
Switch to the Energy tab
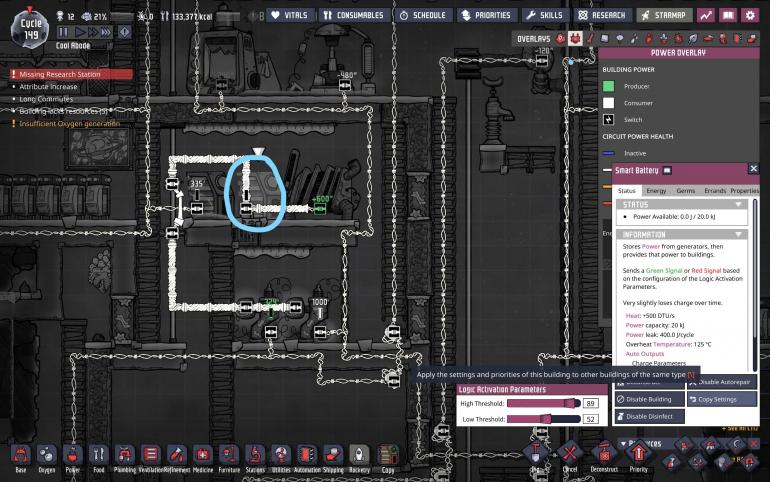[656, 190]
